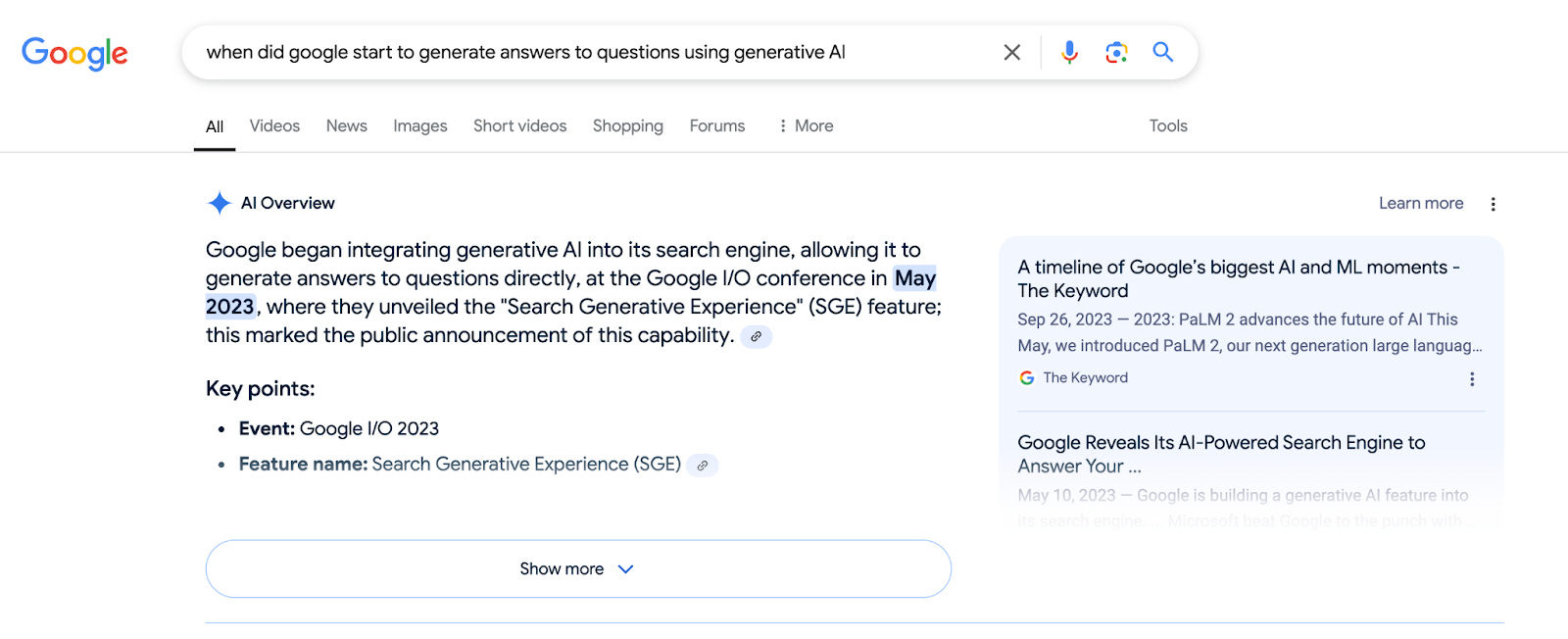
Task: Clear the search box with X icon
Action: pyautogui.click(x=1012, y=52)
